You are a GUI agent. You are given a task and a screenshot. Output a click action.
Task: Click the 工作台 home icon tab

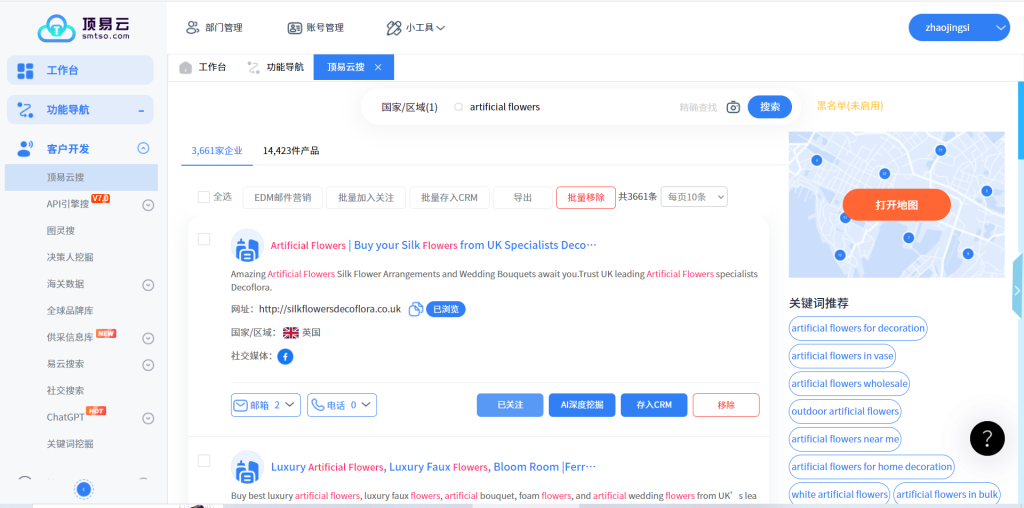pos(202,67)
